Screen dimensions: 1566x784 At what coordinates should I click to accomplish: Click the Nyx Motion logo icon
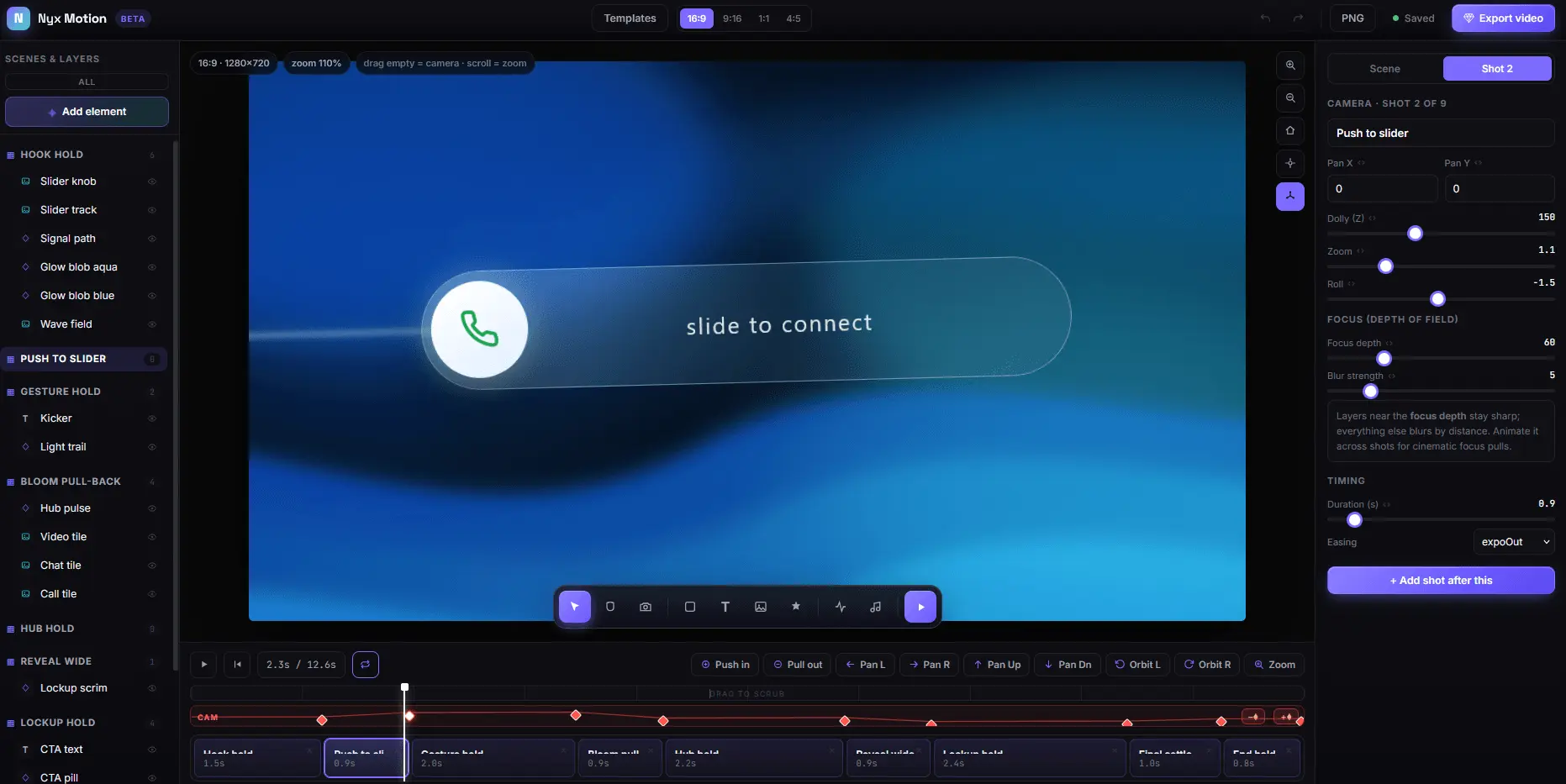pos(18,18)
